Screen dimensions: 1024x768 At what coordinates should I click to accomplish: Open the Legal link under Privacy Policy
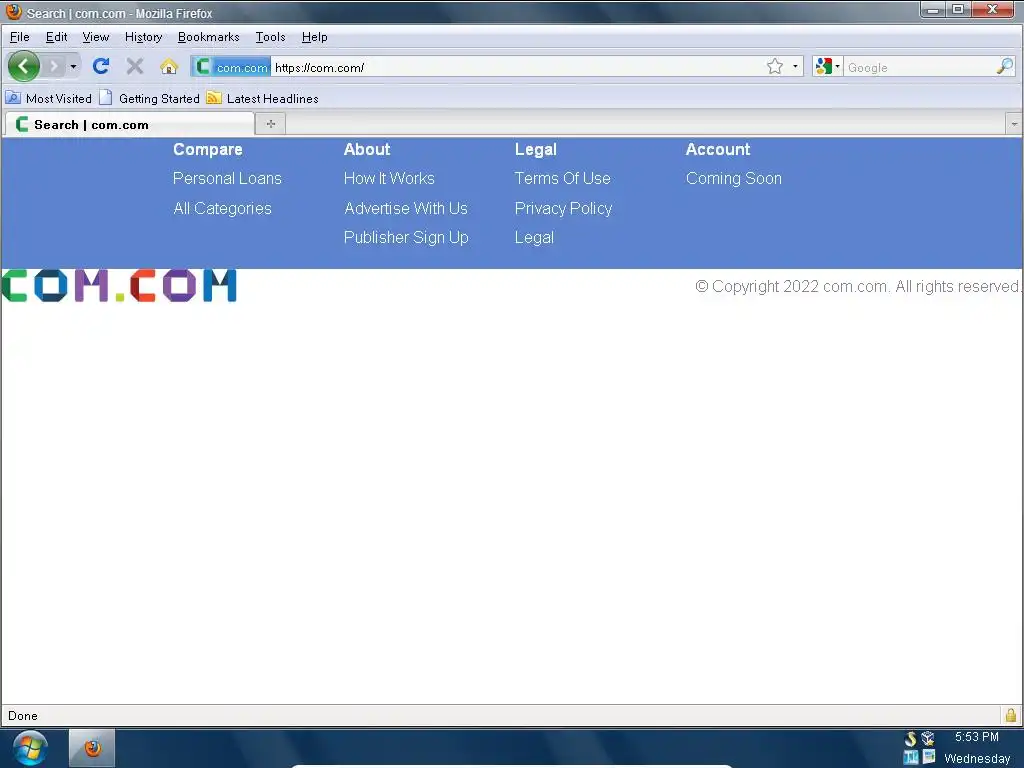tap(534, 237)
